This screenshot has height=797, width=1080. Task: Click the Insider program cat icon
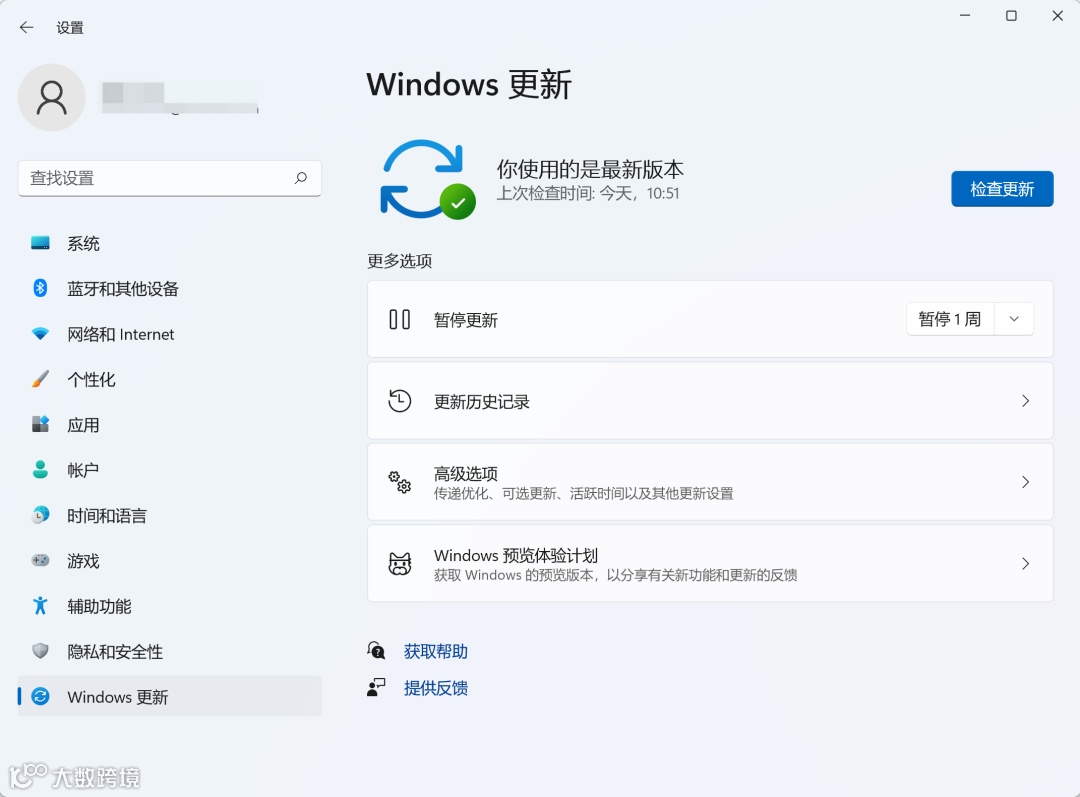pos(399,563)
